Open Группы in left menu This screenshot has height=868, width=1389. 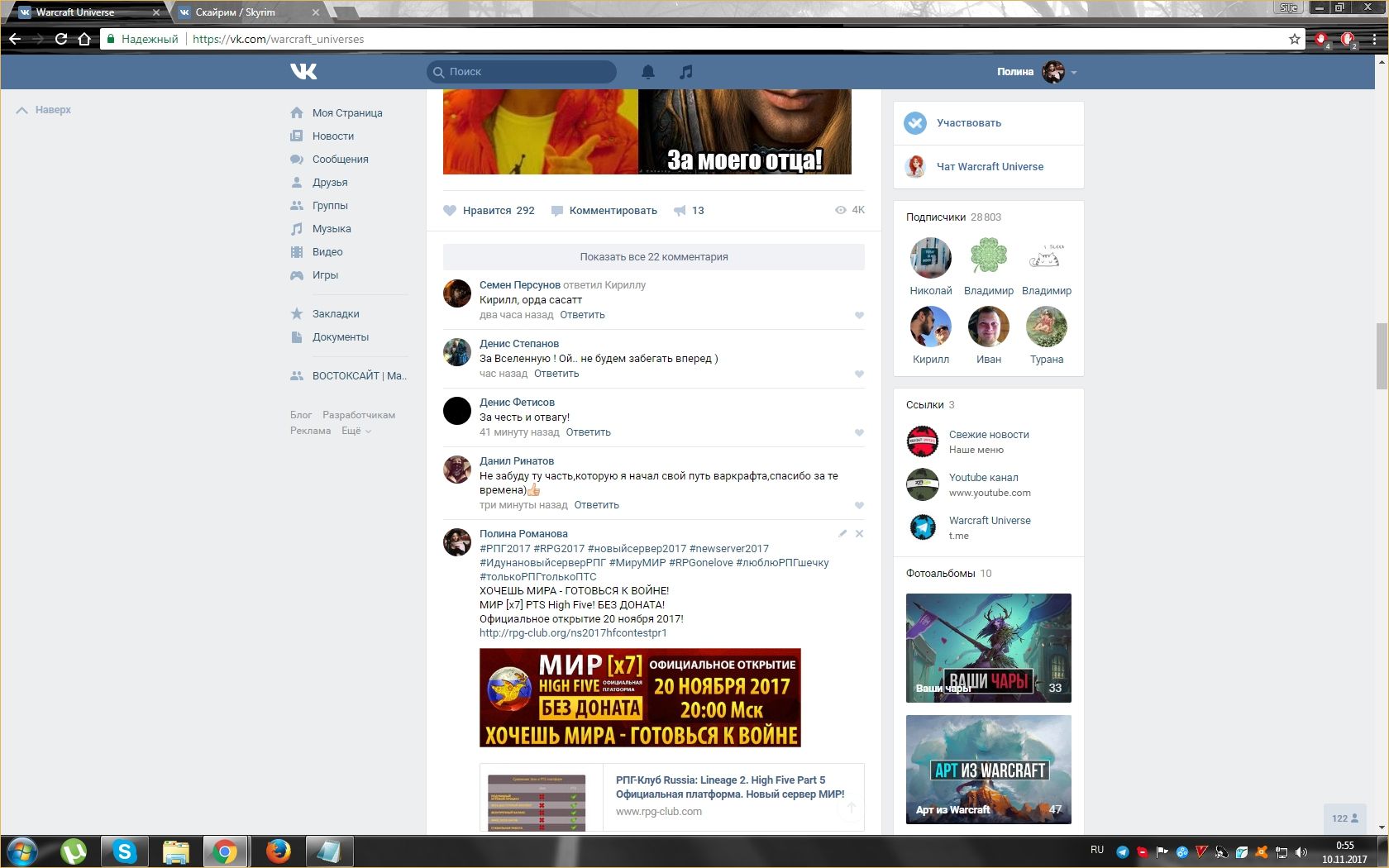330,206
